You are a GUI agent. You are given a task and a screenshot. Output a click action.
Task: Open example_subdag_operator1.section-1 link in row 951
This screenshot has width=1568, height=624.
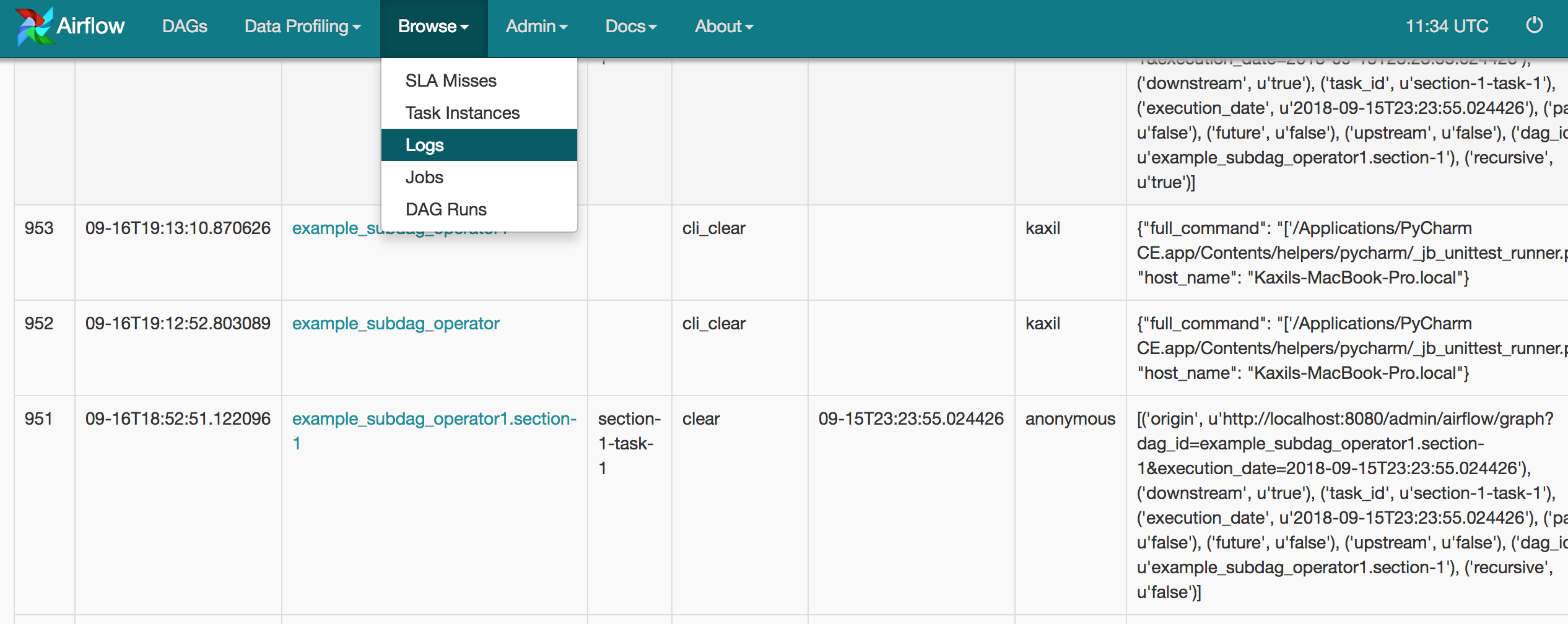coord(434,431)
